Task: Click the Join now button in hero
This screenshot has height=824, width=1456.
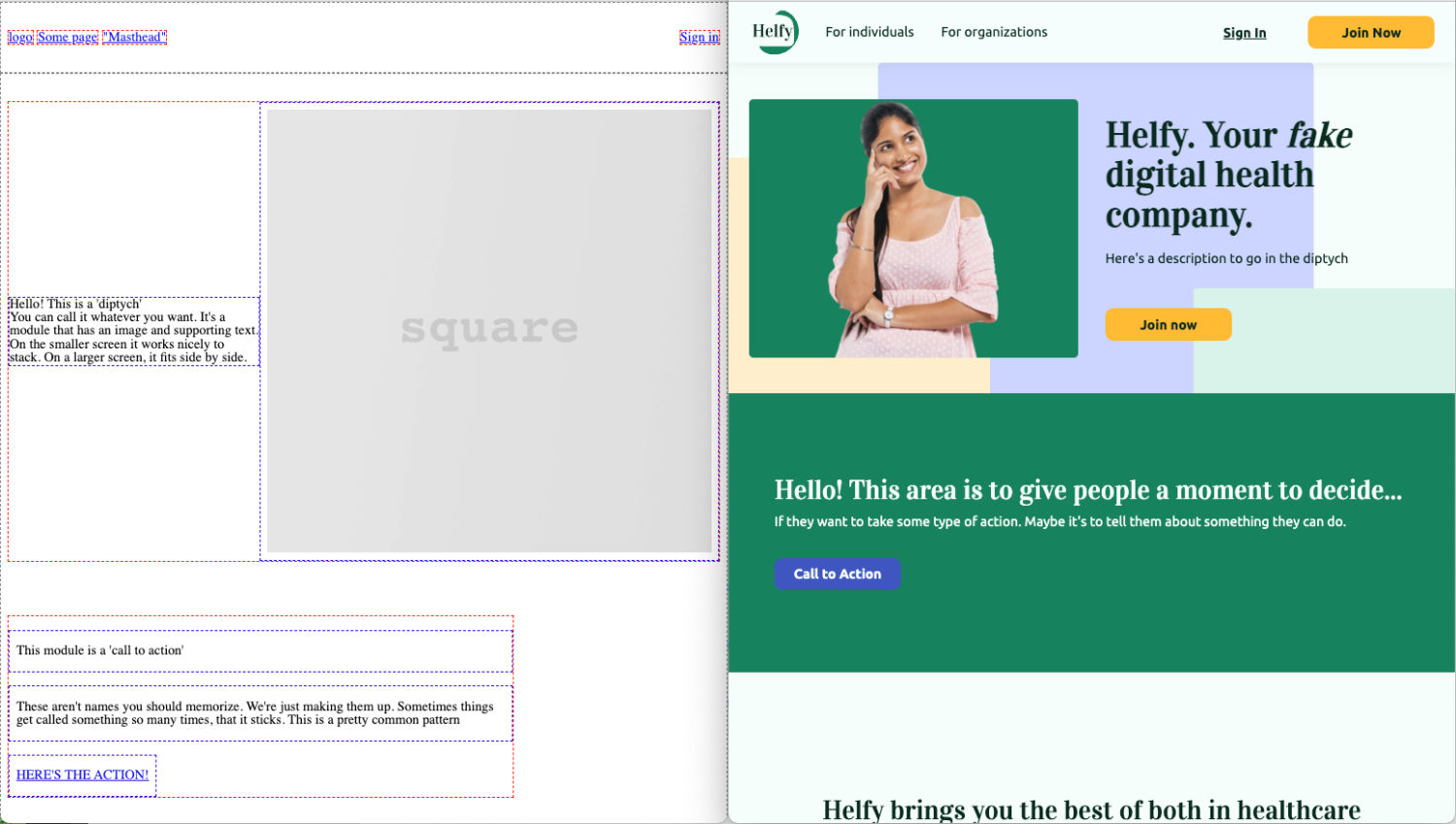Action: [1168, 324]
